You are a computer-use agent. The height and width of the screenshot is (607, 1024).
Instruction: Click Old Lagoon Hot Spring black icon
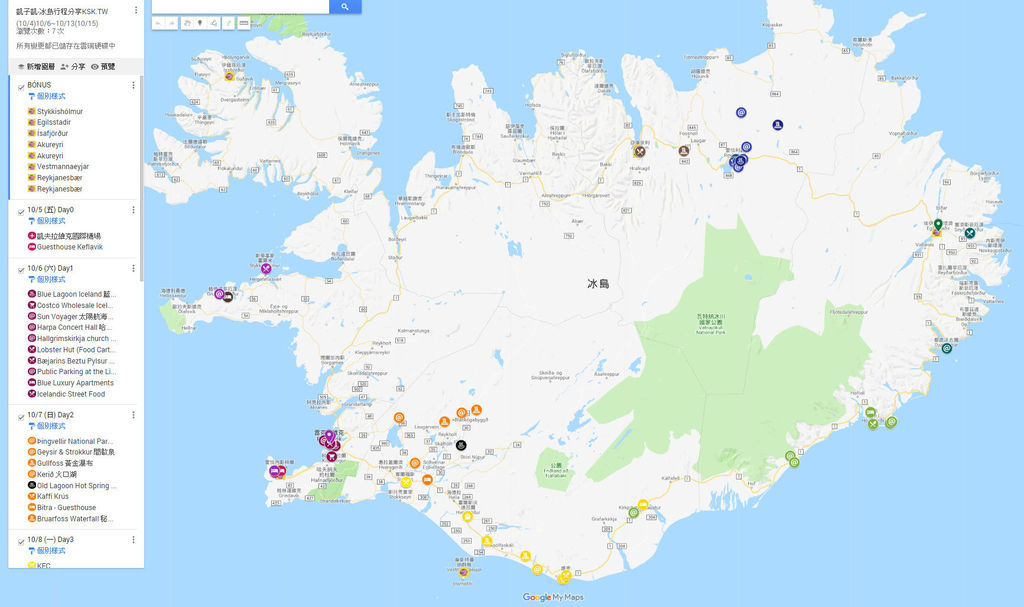click(31, 485)
